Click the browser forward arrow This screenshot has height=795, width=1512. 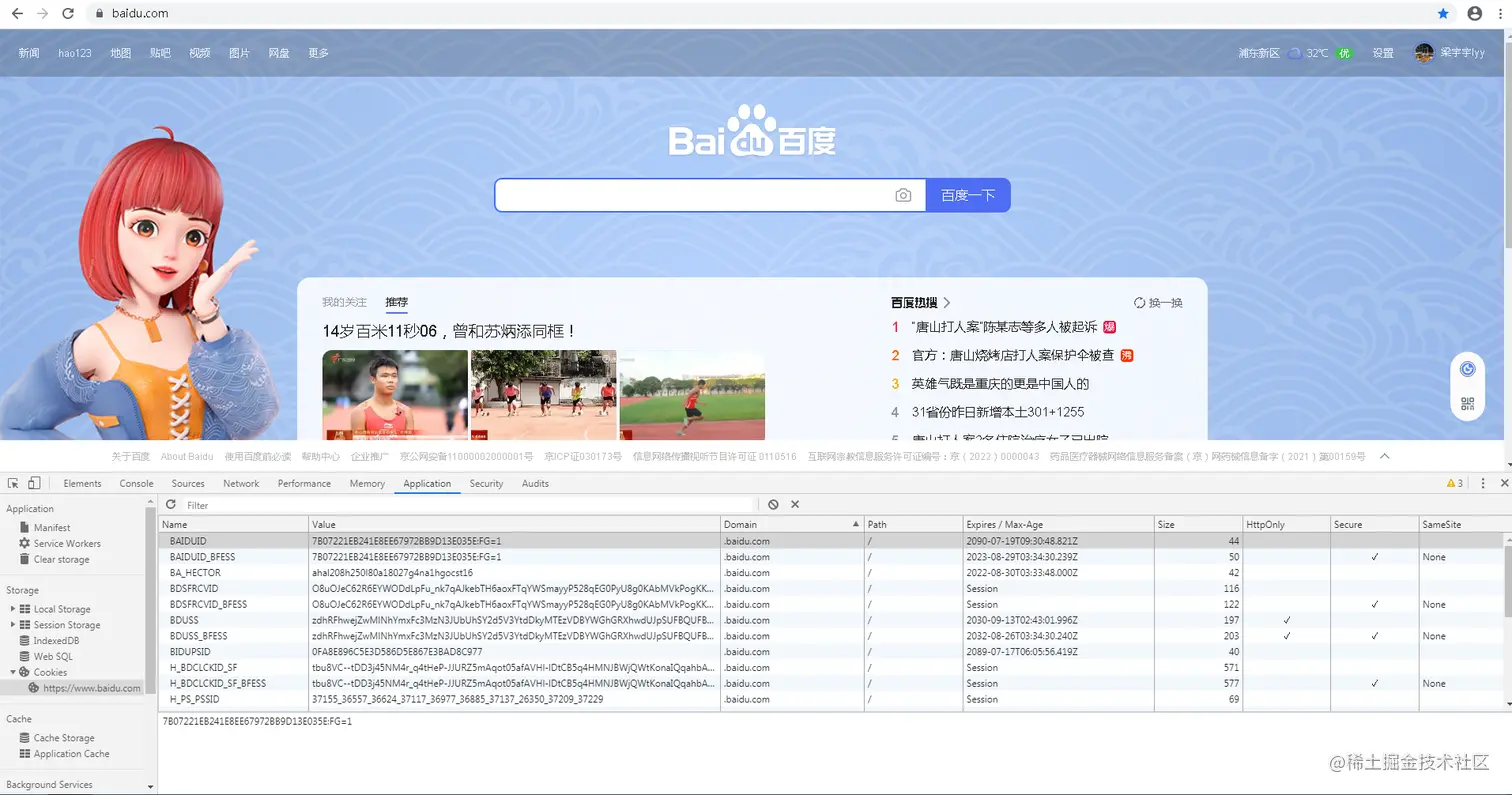point(42,13)
